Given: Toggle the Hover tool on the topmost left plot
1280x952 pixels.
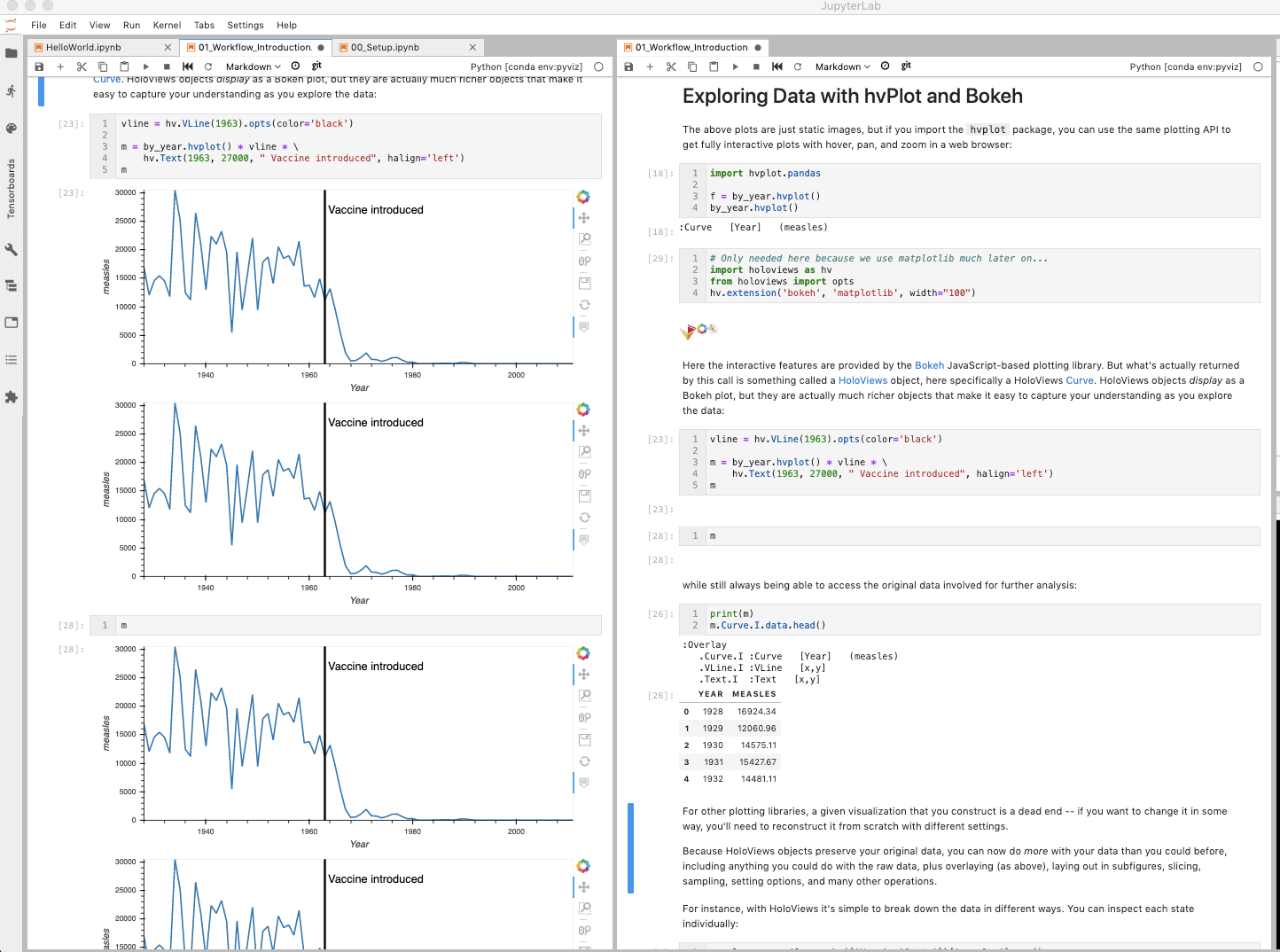Looking at the screenshot, I should click(584, 327).
